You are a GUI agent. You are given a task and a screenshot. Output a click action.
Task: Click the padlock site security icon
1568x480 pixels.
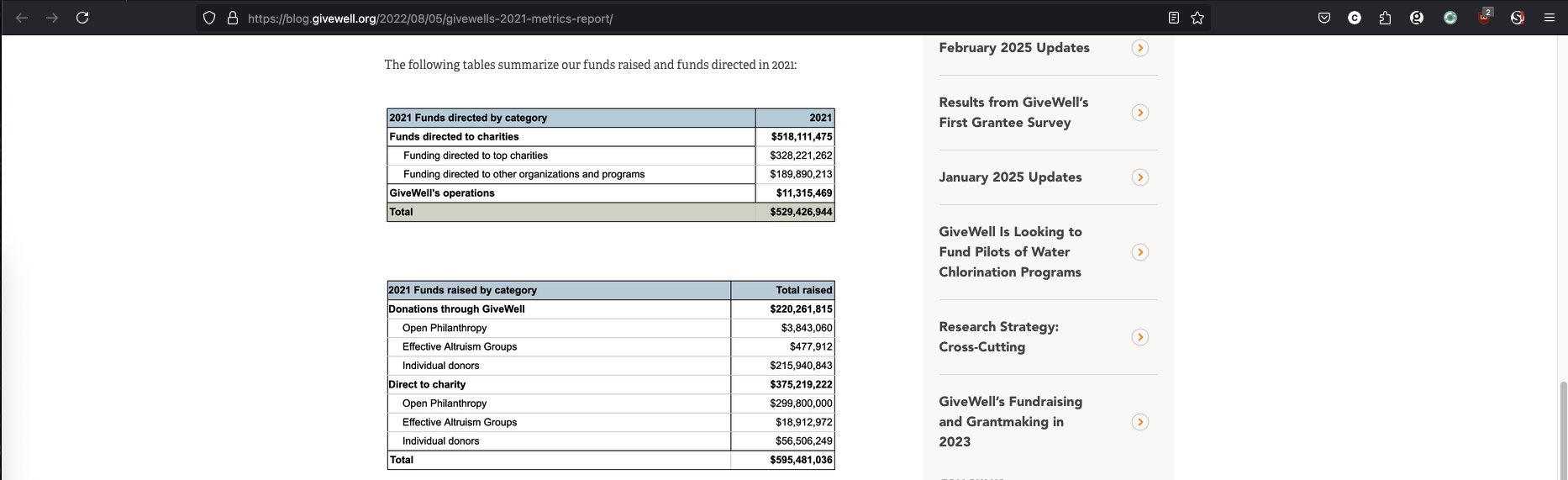pos(233,18)
